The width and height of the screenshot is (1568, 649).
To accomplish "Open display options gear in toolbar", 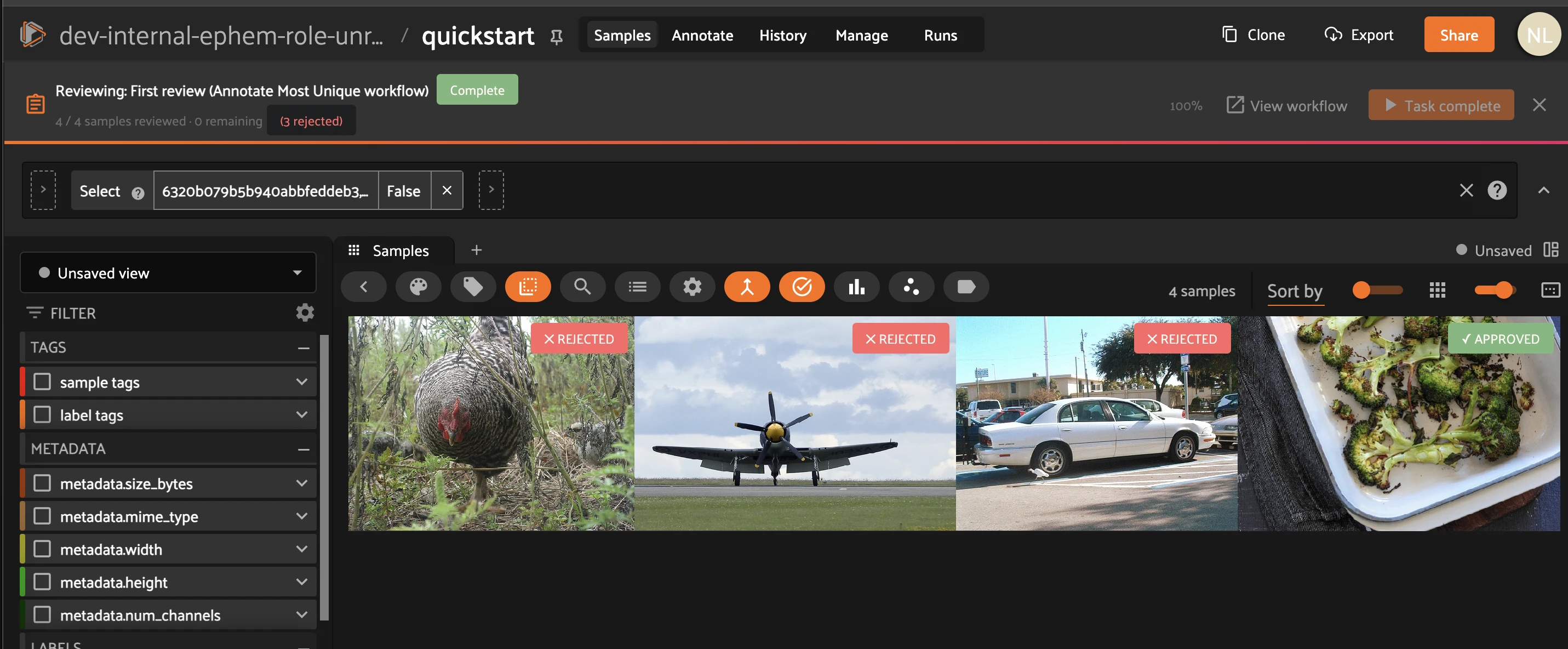I will click(692, 287).
